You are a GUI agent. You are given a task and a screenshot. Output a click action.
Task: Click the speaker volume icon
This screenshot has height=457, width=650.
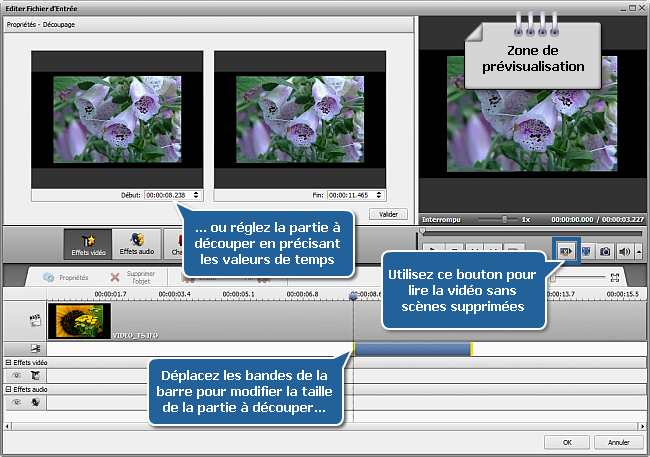[624, 251]
